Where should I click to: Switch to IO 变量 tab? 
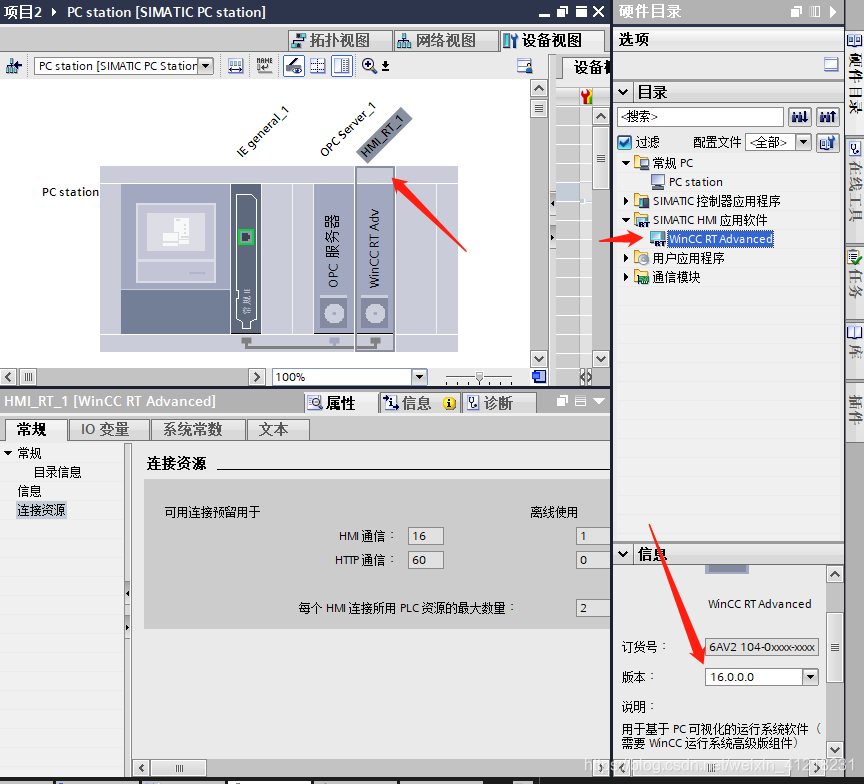click(x=108, y=429)
